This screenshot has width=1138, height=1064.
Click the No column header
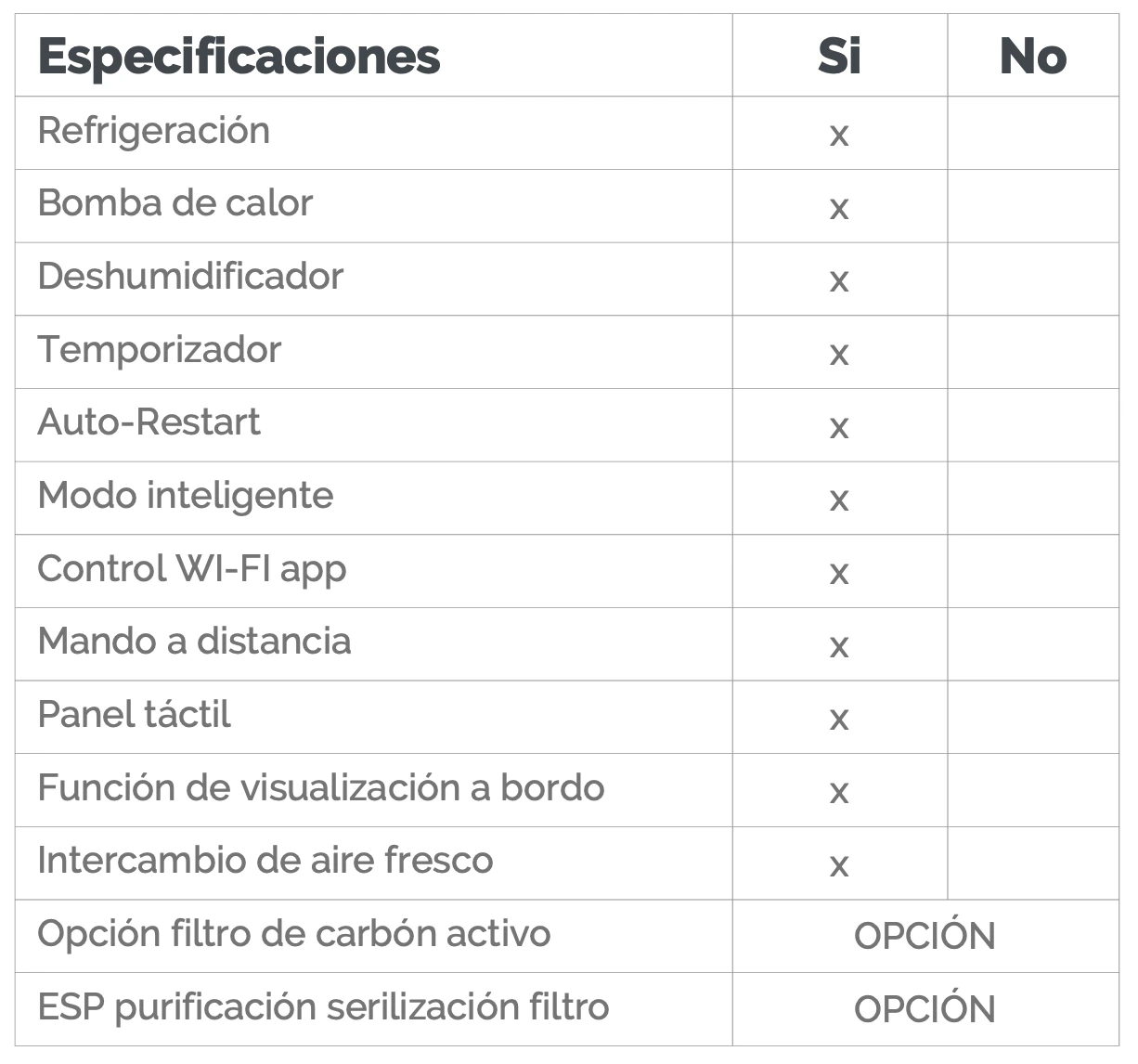pos(1032,56)
